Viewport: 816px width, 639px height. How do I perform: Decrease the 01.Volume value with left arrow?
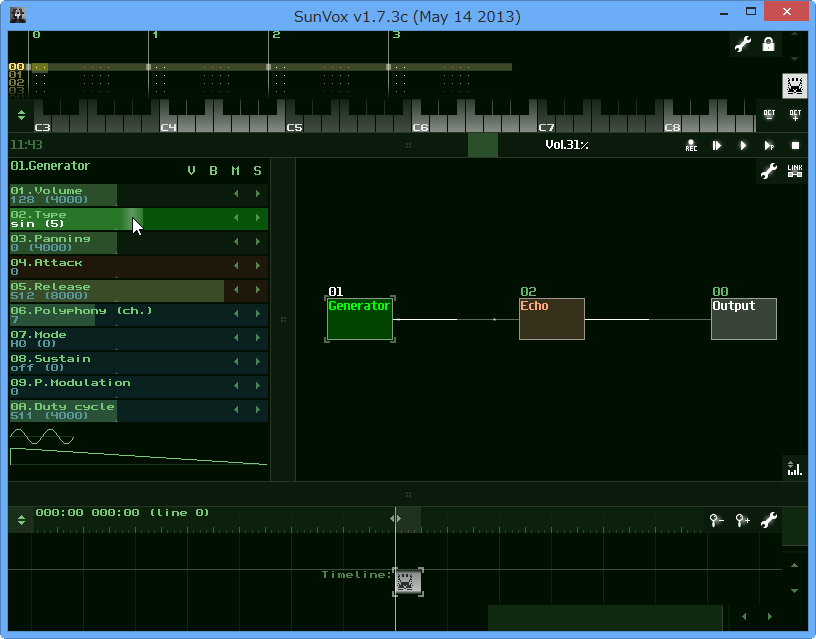(236, 194)
